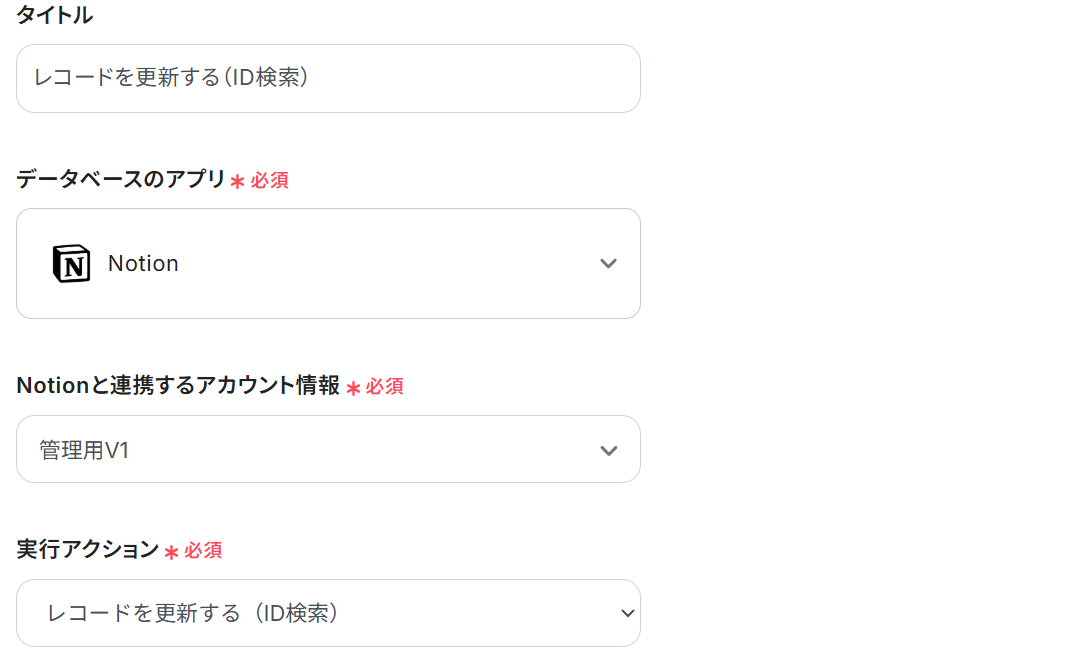Click the 実行アクション label
The height and width of the screenshot is (654, 1085).
88,550
